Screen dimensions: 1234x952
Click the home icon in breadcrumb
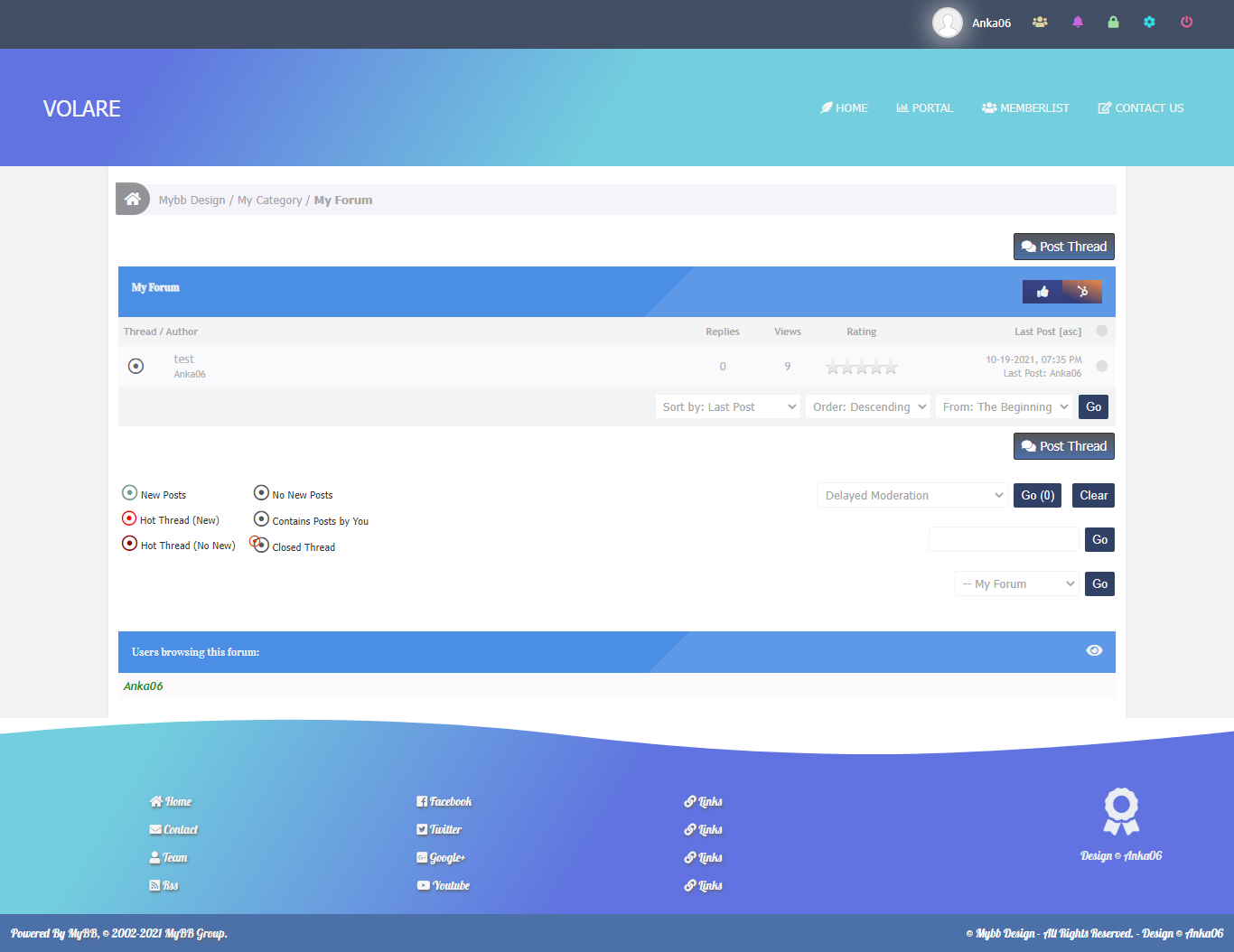[x=133, y=200]
